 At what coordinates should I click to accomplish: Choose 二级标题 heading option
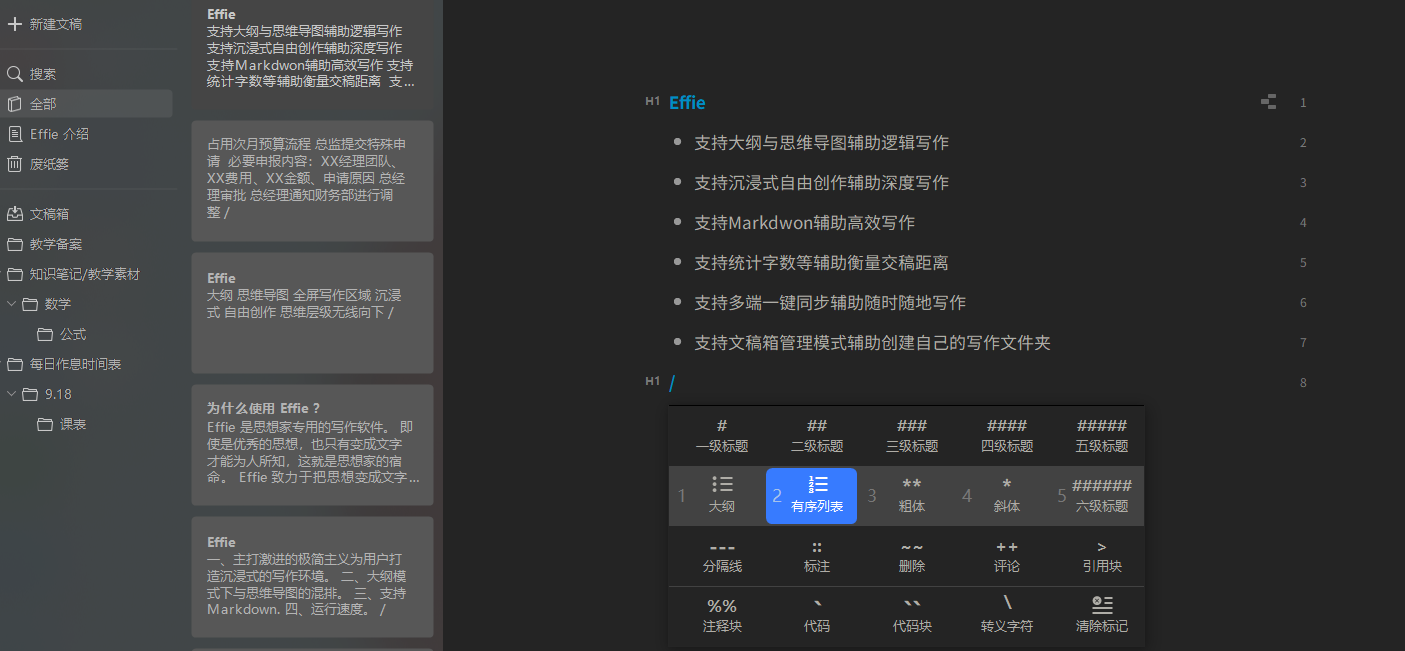coord(817,436)
